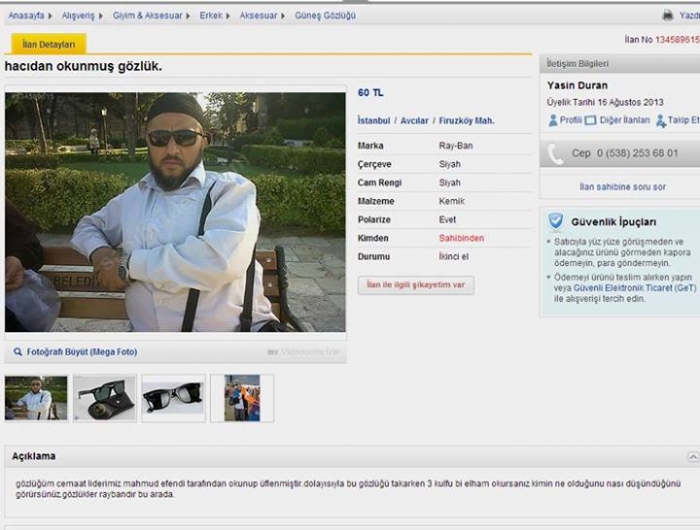Click İlan ile ilgili şikayetim var button

click(x=416, y=285)
